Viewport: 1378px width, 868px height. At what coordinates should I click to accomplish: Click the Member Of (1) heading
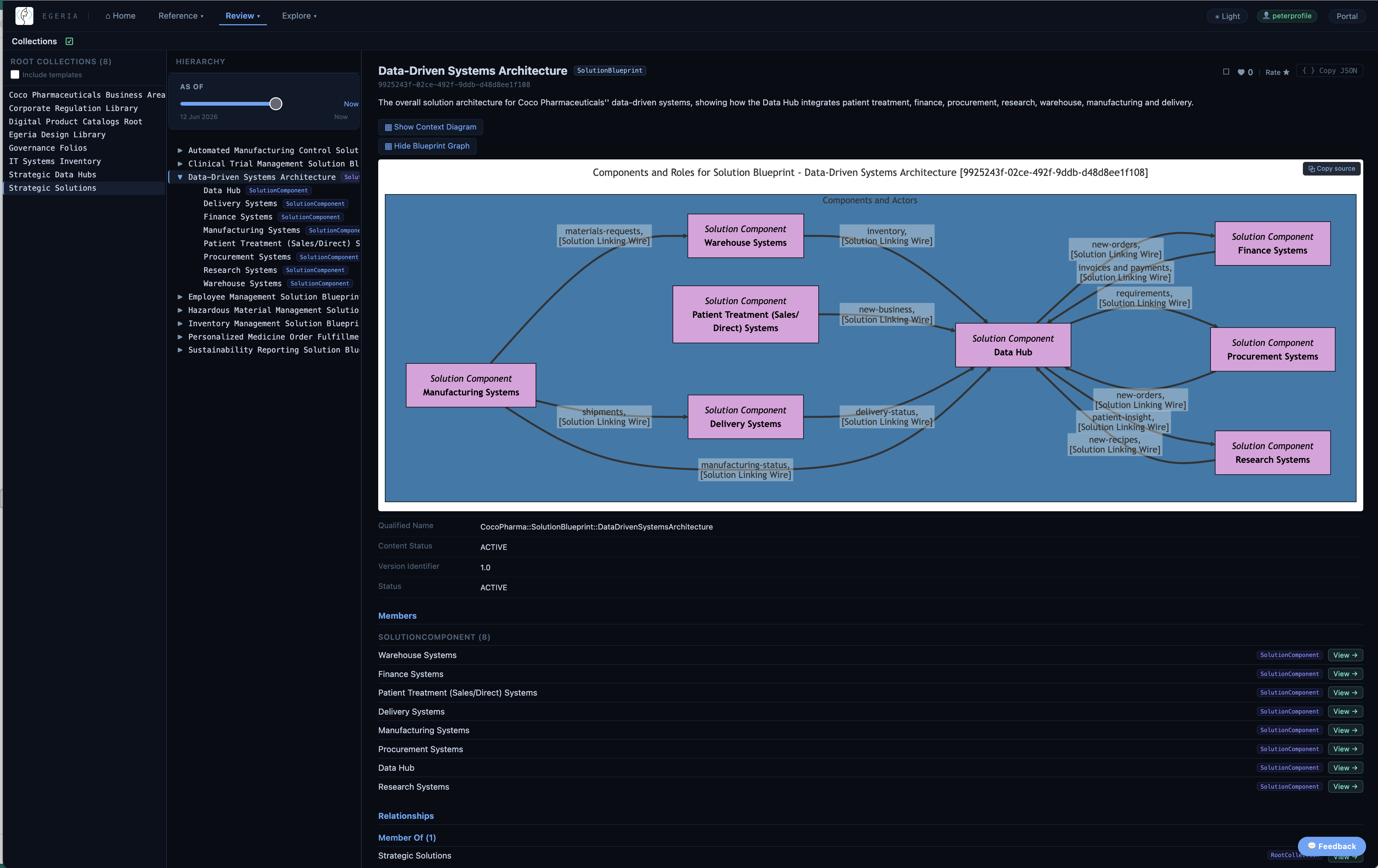pos(407,838)
